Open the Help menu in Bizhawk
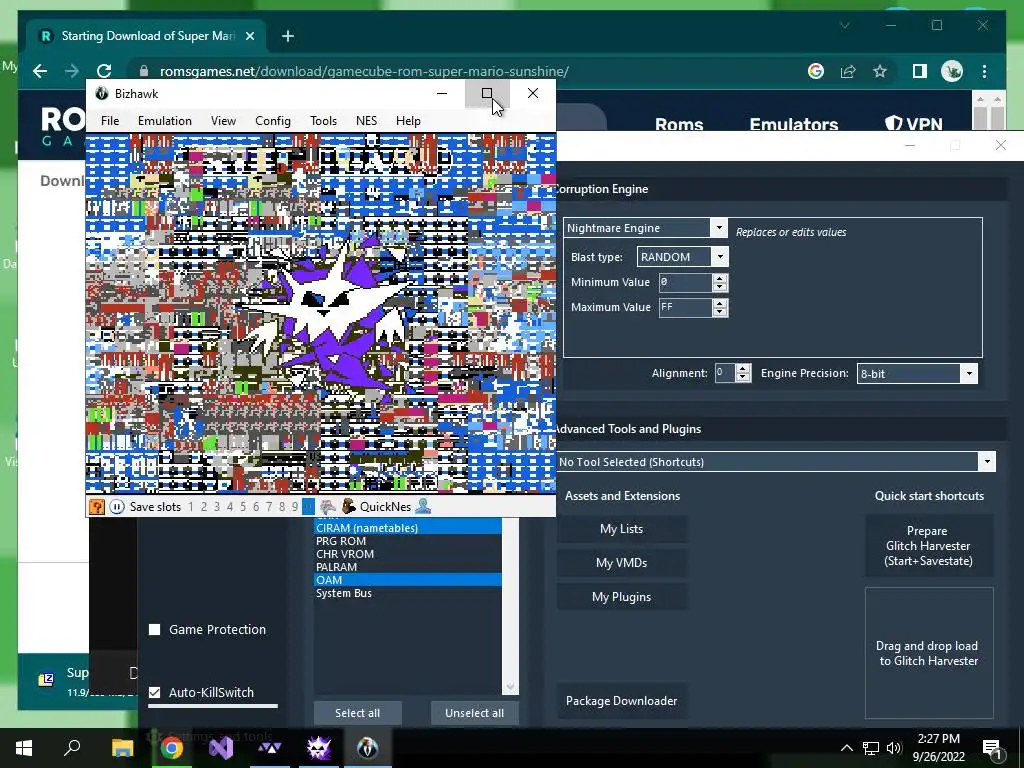This screenshot has height=768, width=1024. click(408, 121)
